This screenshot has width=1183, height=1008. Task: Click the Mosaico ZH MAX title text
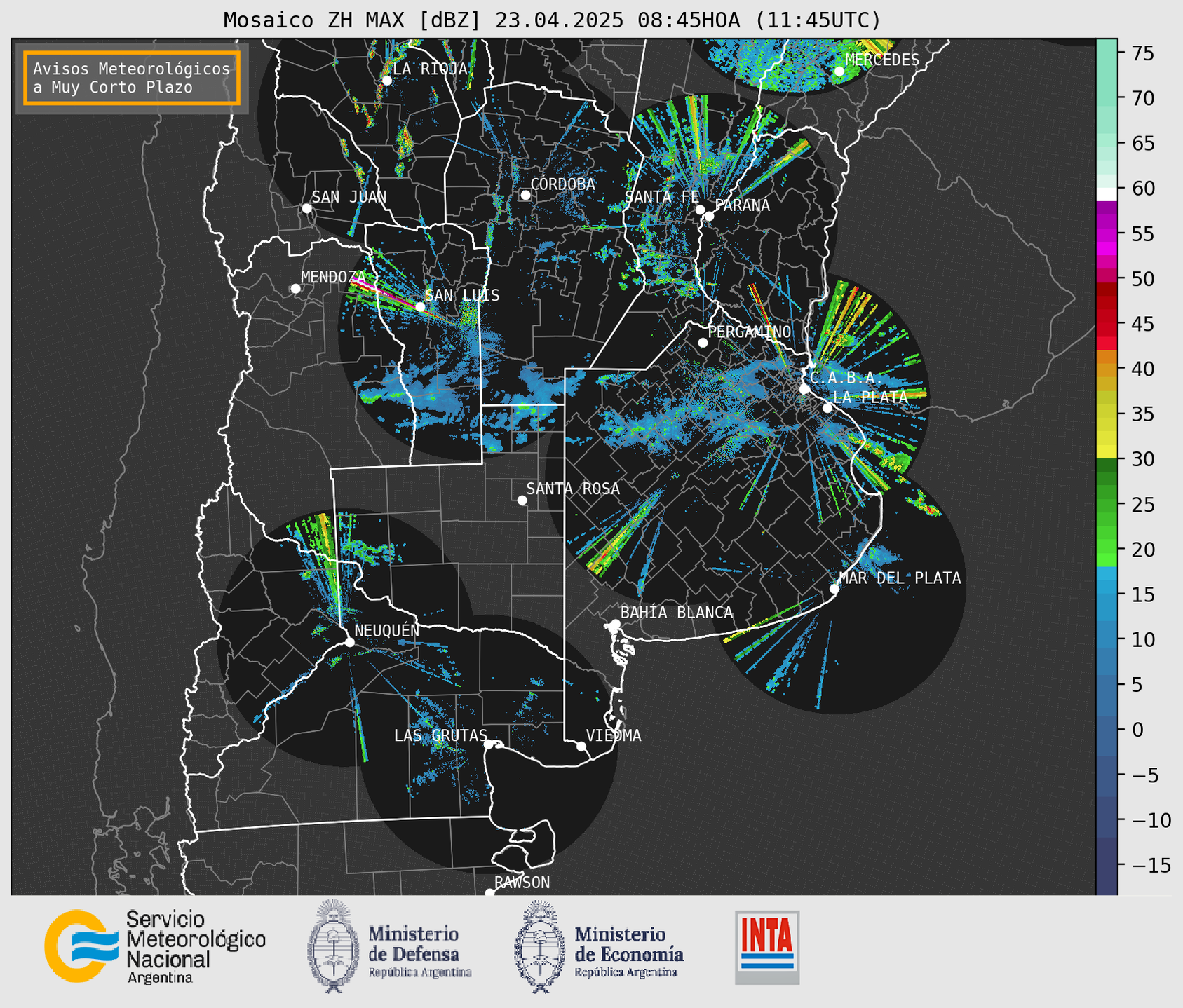click(x=552, y=20)
